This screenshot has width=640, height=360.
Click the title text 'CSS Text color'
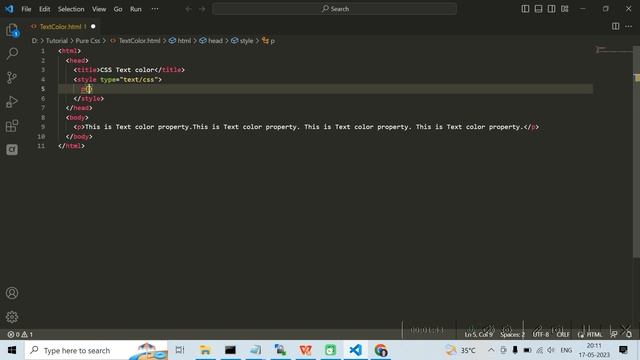tap(127, 70)
